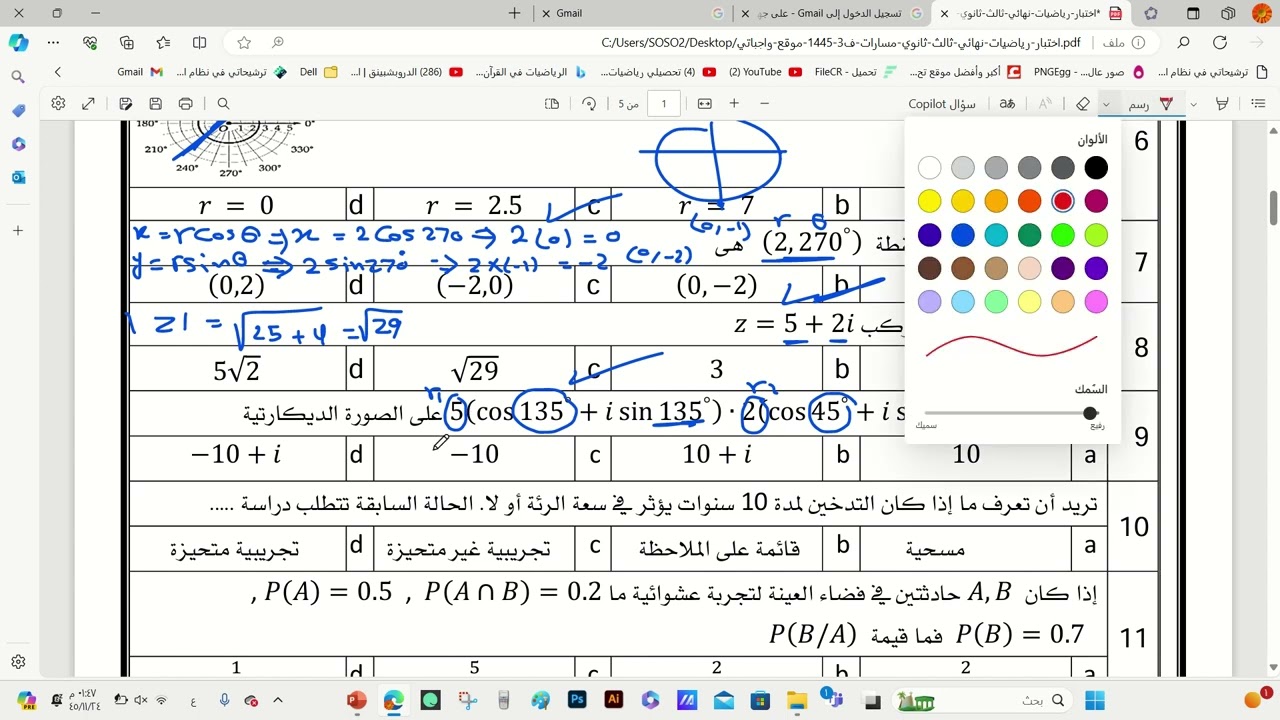Click the Save icon
1280x720 pixels.
point(156,104)
